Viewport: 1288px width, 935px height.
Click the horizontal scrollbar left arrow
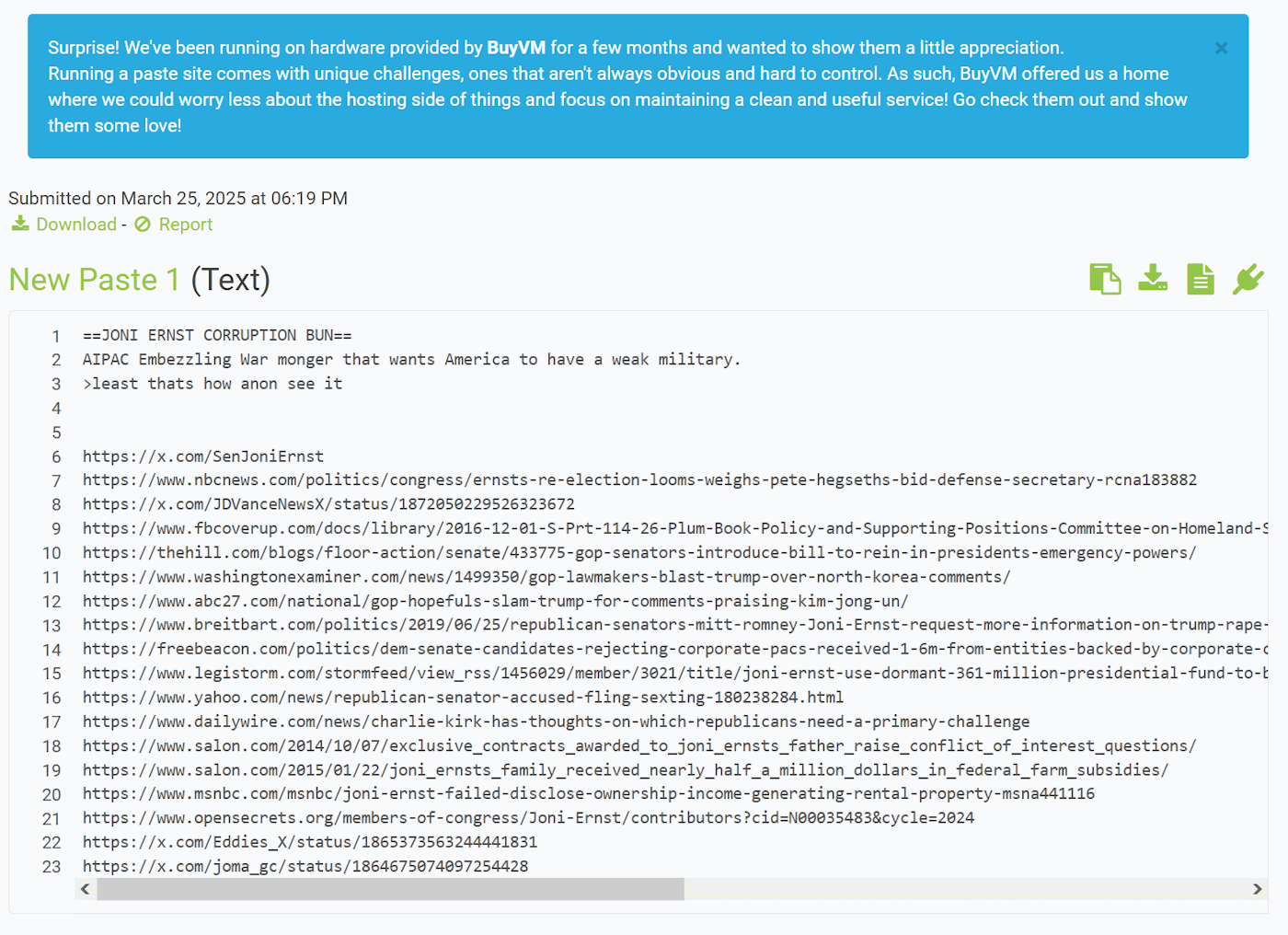coord(86,889)
